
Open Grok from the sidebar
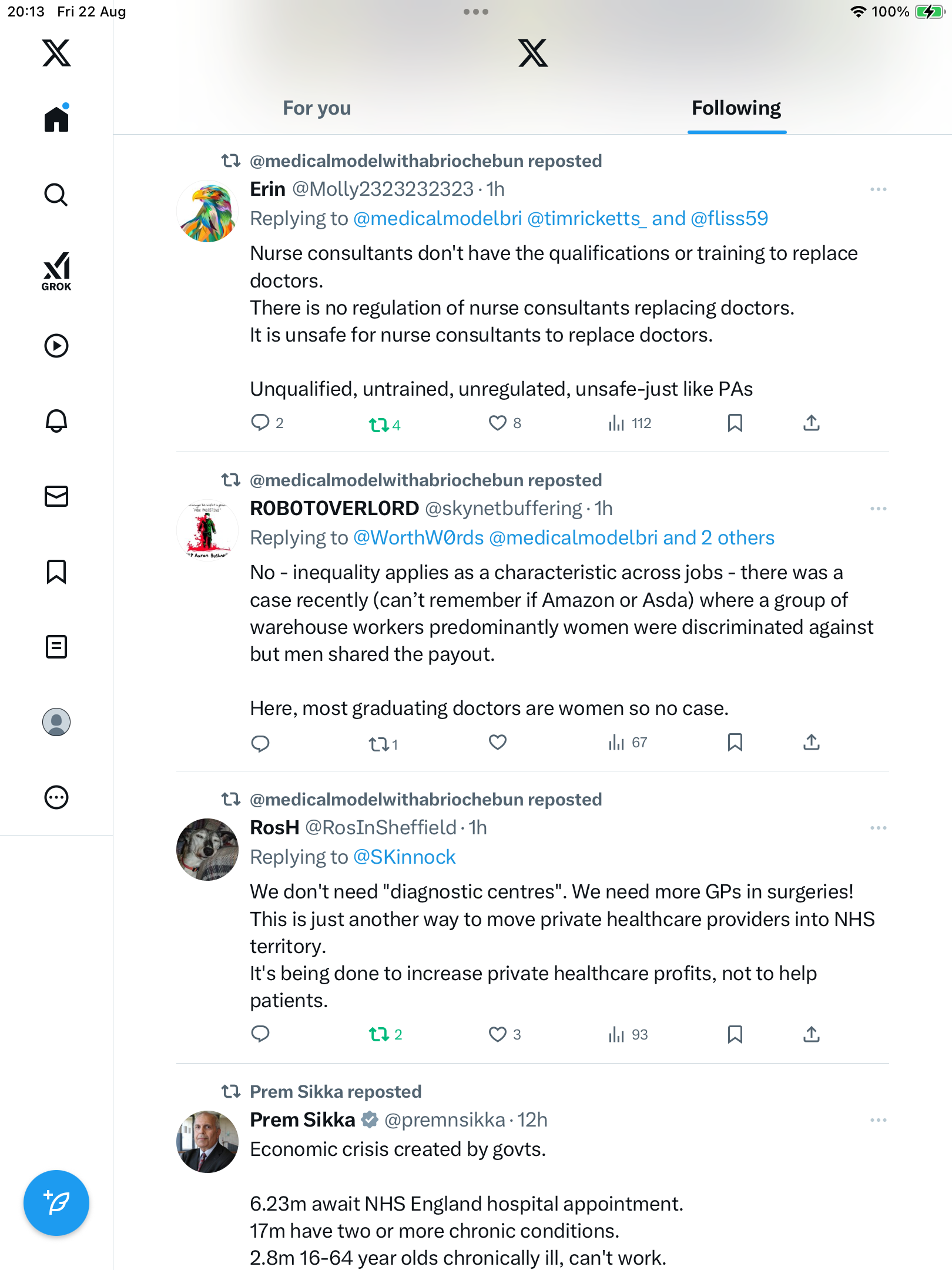(56, 272)
